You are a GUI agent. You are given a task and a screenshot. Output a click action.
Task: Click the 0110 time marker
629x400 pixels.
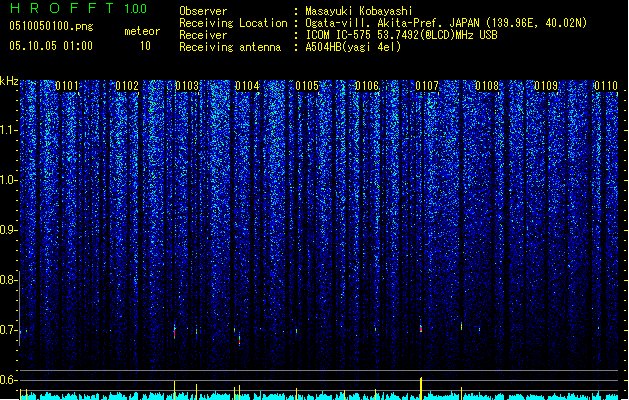tap(606, 86)
